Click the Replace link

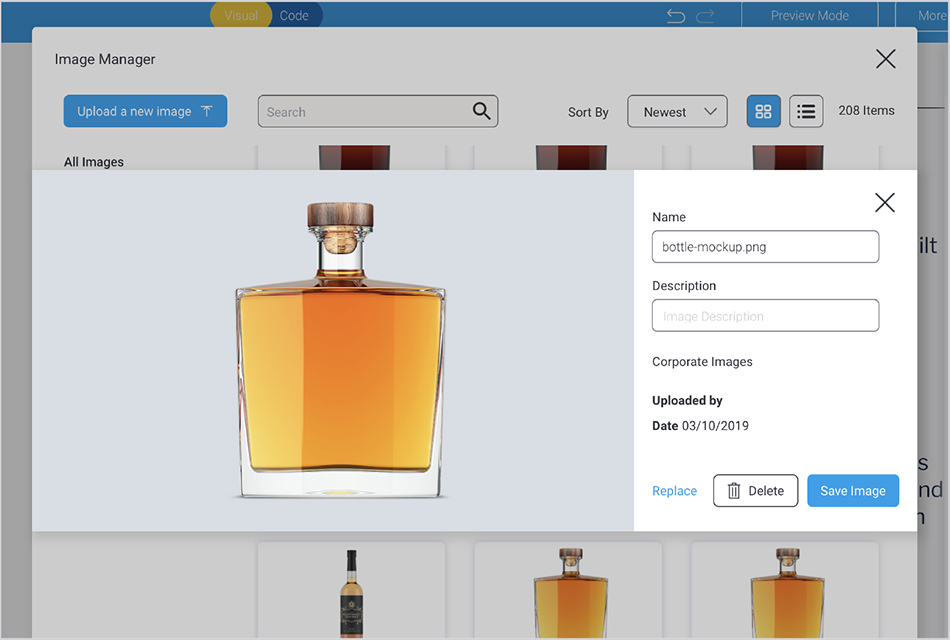674,491
